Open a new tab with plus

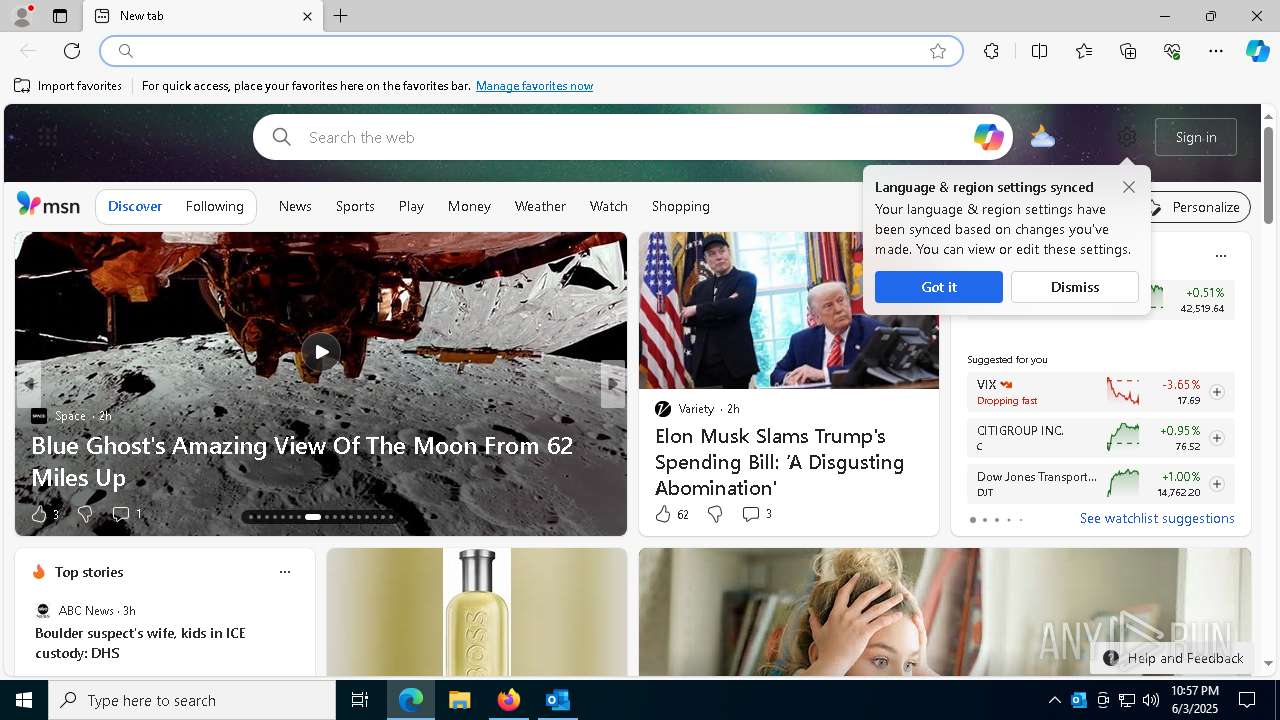pos(341,16)
